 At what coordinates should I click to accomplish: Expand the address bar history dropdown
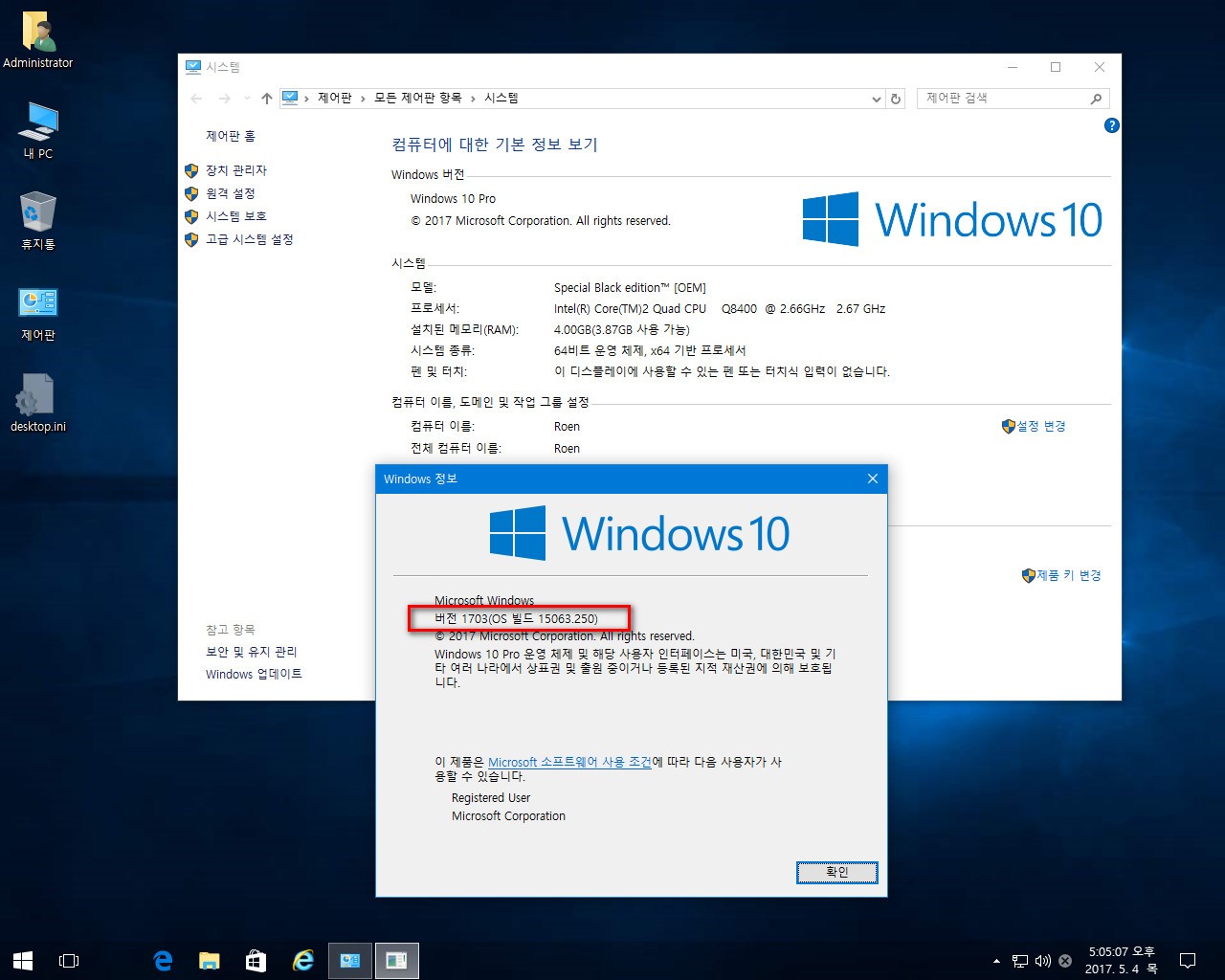pyautogui.click(x=876, y=99)
